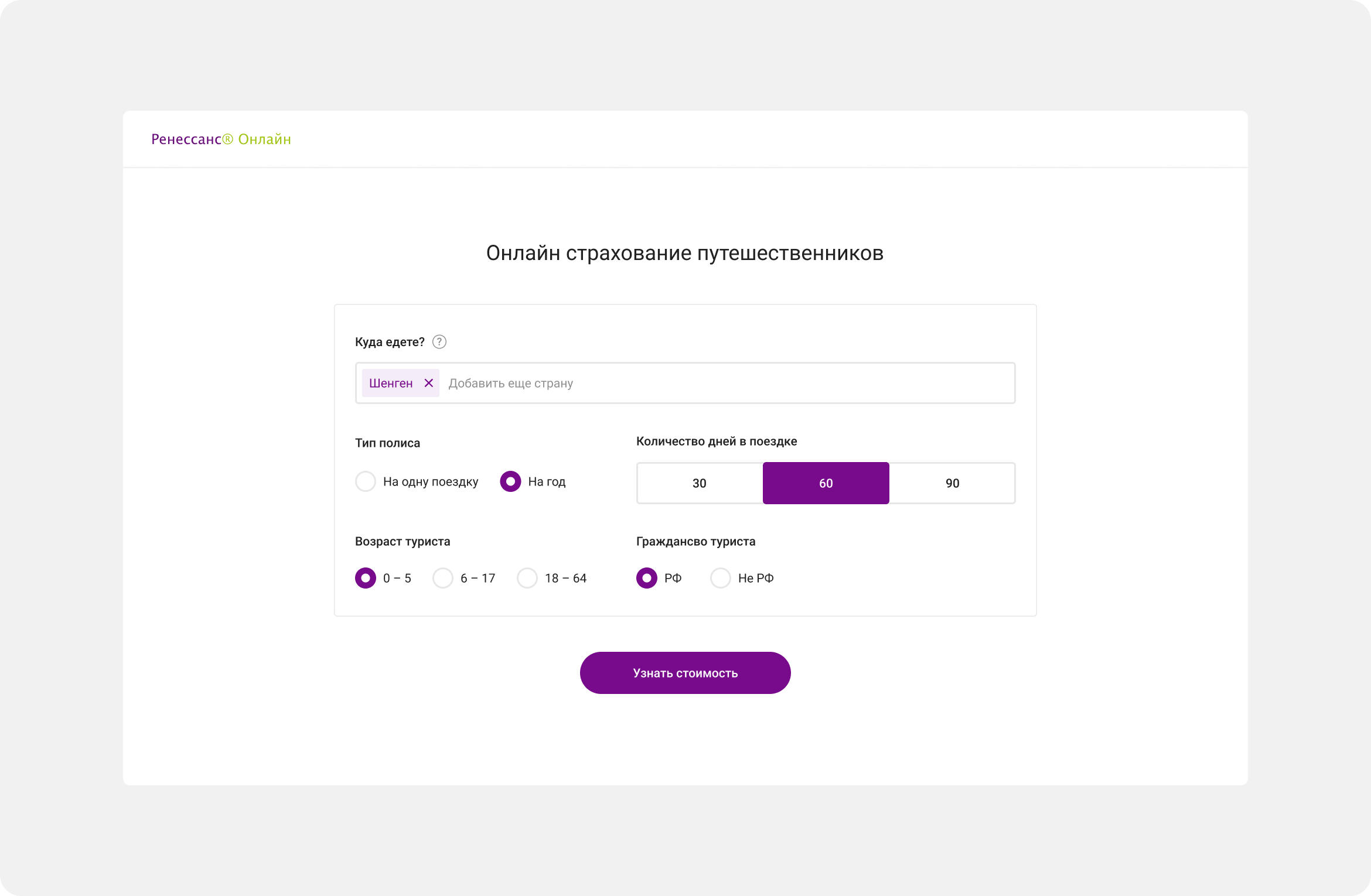1371x896 pixels.
Task: Click the Онлайн страхование путешественников heading
Action: (685, 254)
